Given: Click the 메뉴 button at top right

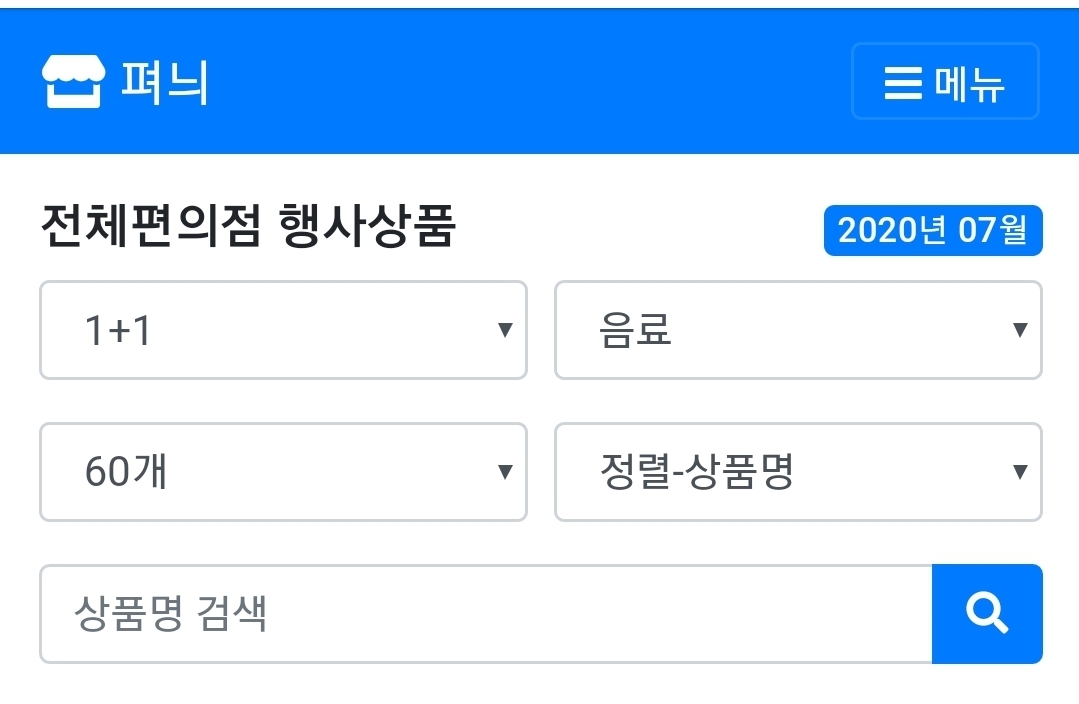Looking at the screenshot, I should coord(944,81).
